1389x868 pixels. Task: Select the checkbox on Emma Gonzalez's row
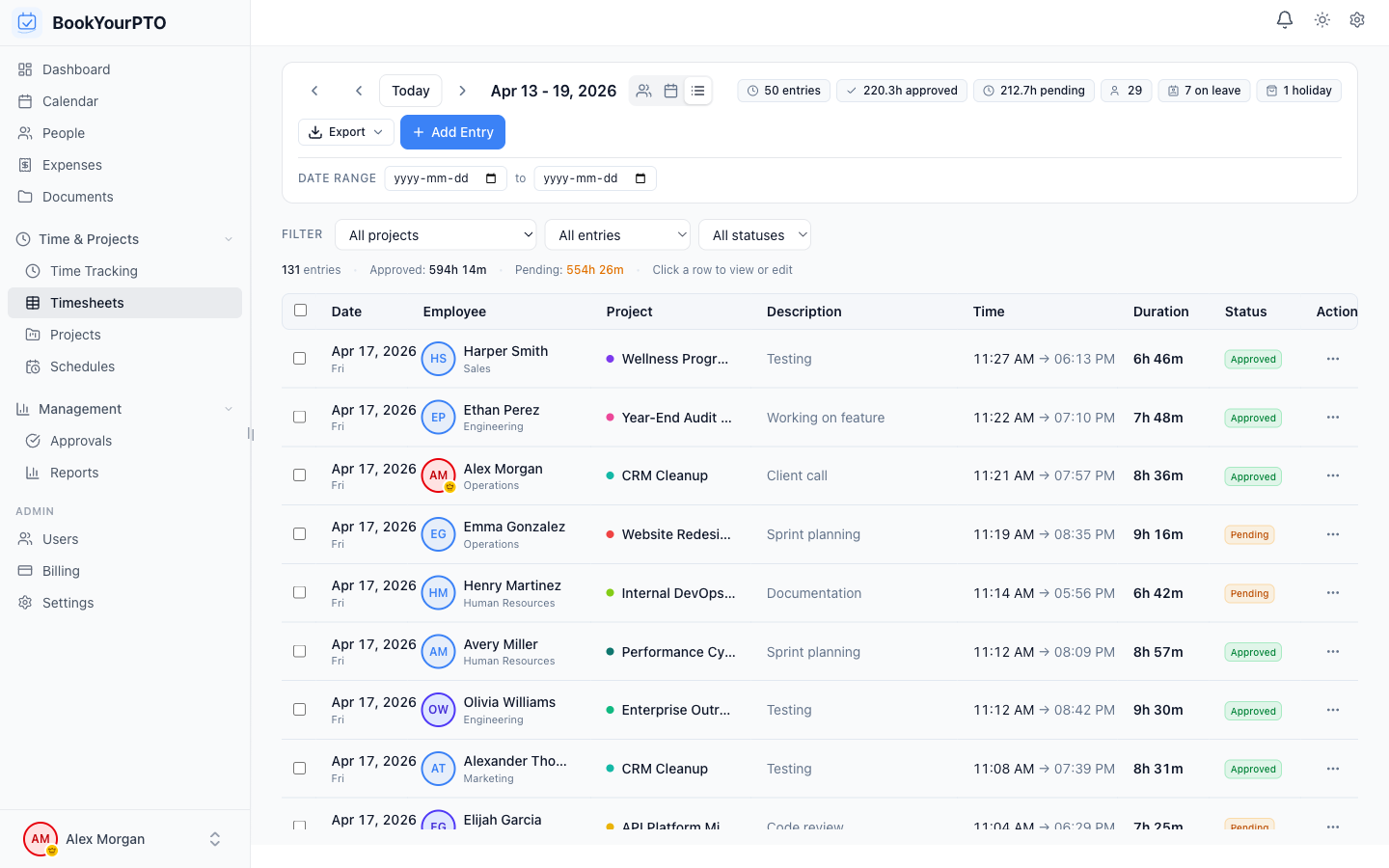click(299, 533)
